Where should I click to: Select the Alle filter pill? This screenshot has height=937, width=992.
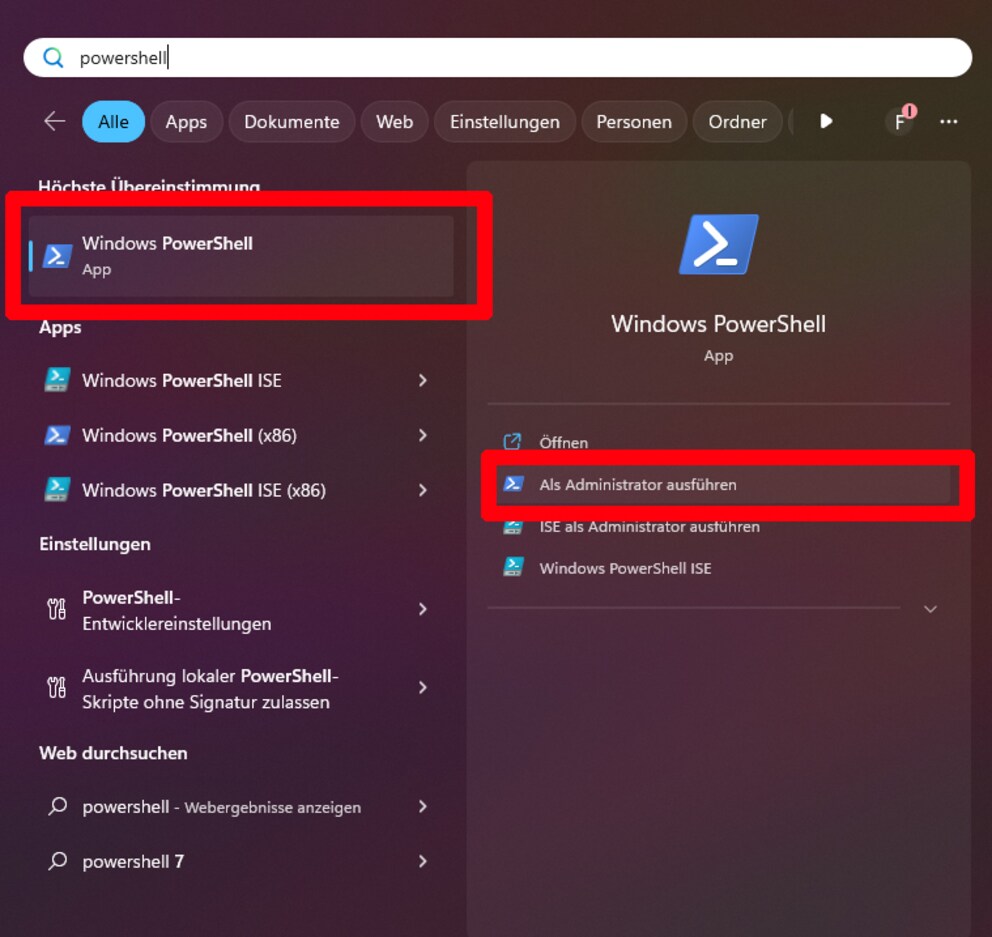[x=113, y=121]
